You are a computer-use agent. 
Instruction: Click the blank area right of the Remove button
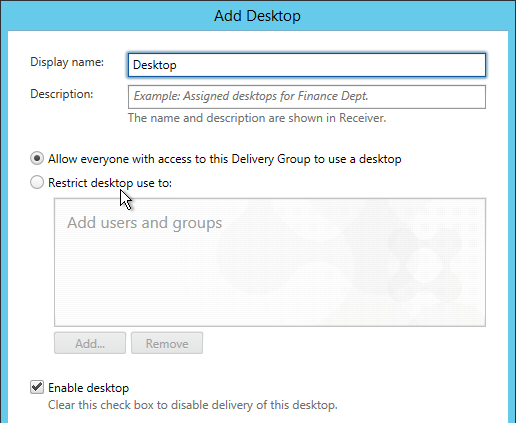click(x=343, y=343)
